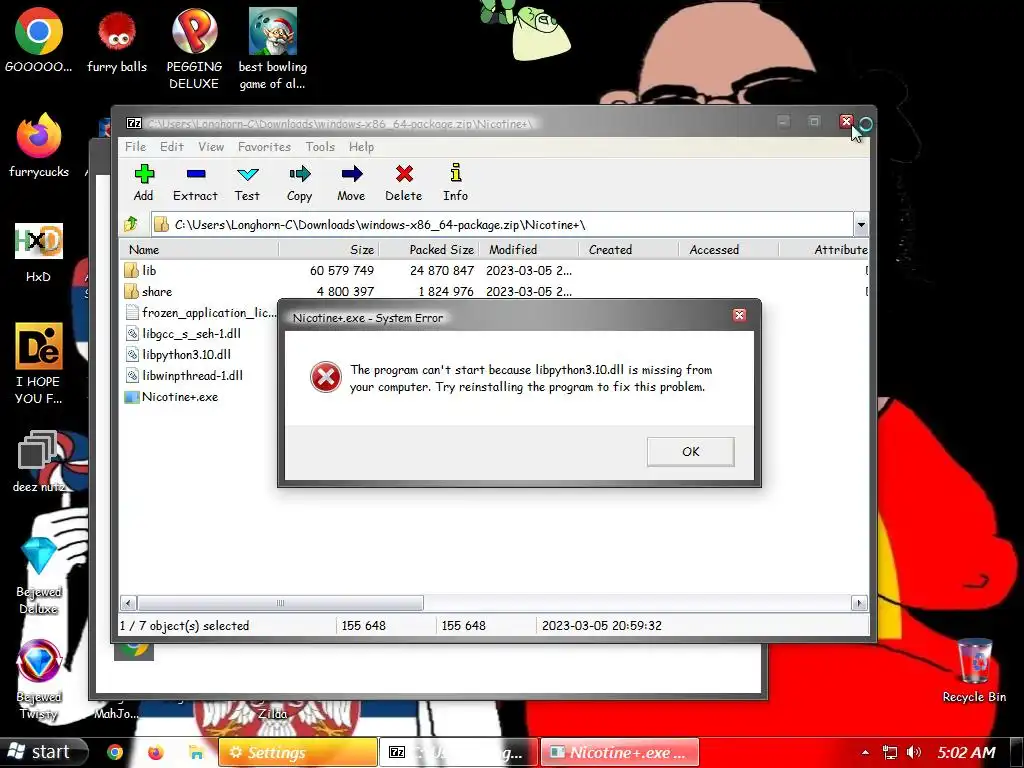
Task: Select Nicotine+.exe in the file list
Action: pyautogui.click(x=171, y=397)
